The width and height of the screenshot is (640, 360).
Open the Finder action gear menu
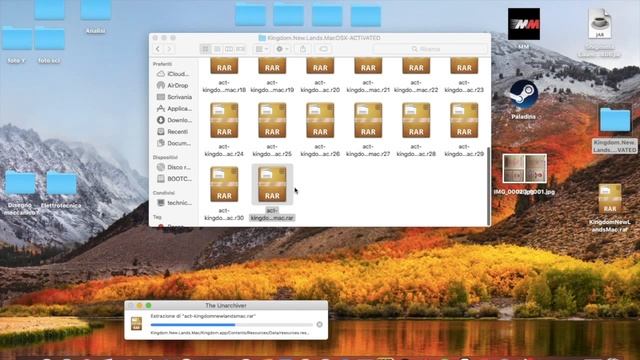click(x=282, y=49)
